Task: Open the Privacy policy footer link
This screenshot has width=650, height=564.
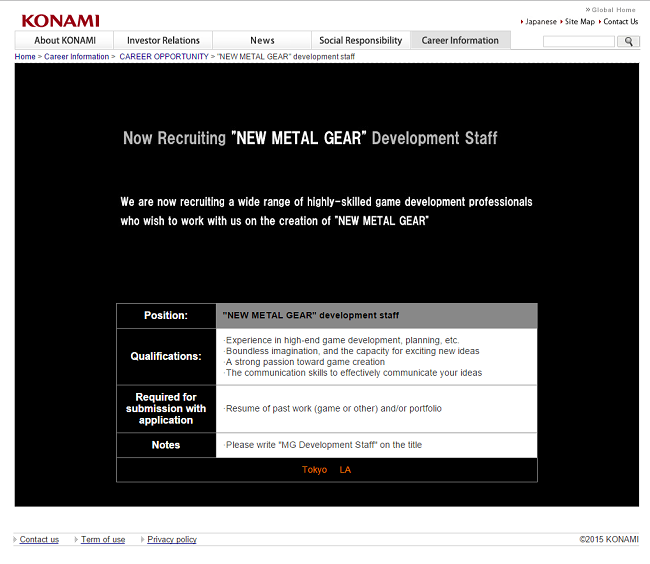Action: point(172,540)
